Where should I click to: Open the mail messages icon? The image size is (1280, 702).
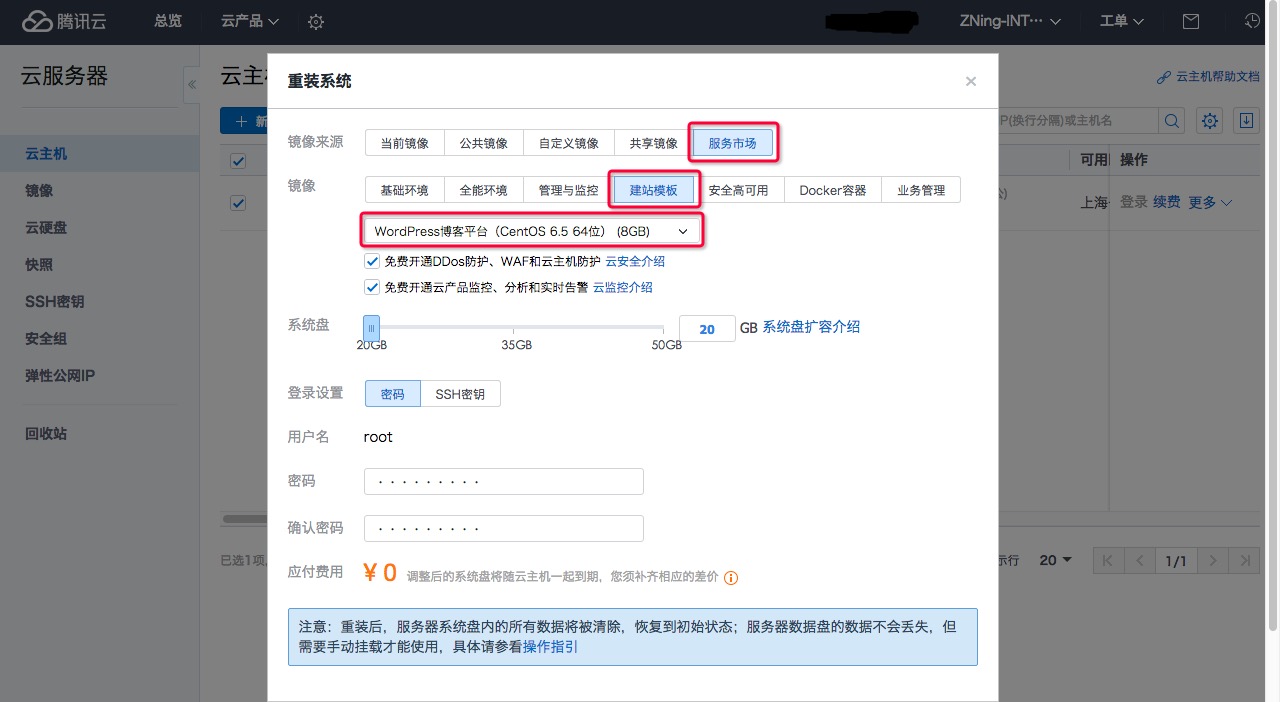pos(1190,21)
